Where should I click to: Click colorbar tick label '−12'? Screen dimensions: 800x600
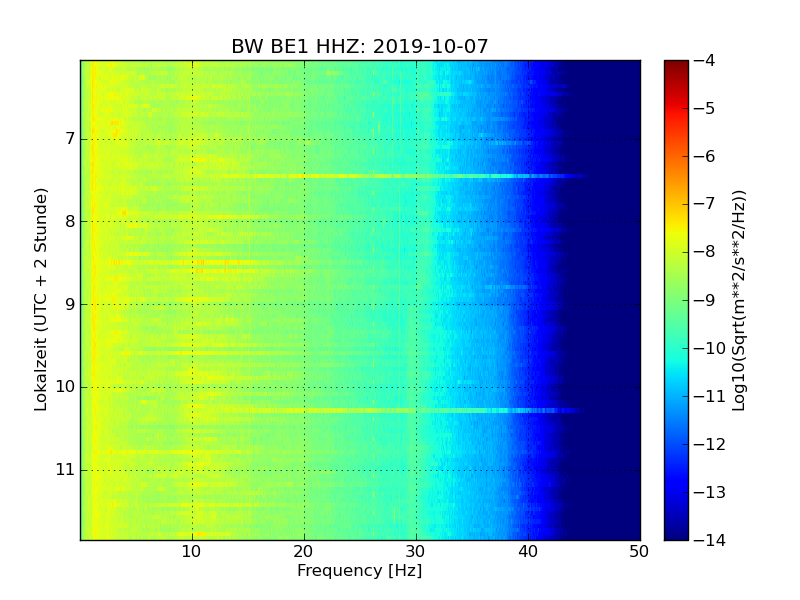point(710,444)
